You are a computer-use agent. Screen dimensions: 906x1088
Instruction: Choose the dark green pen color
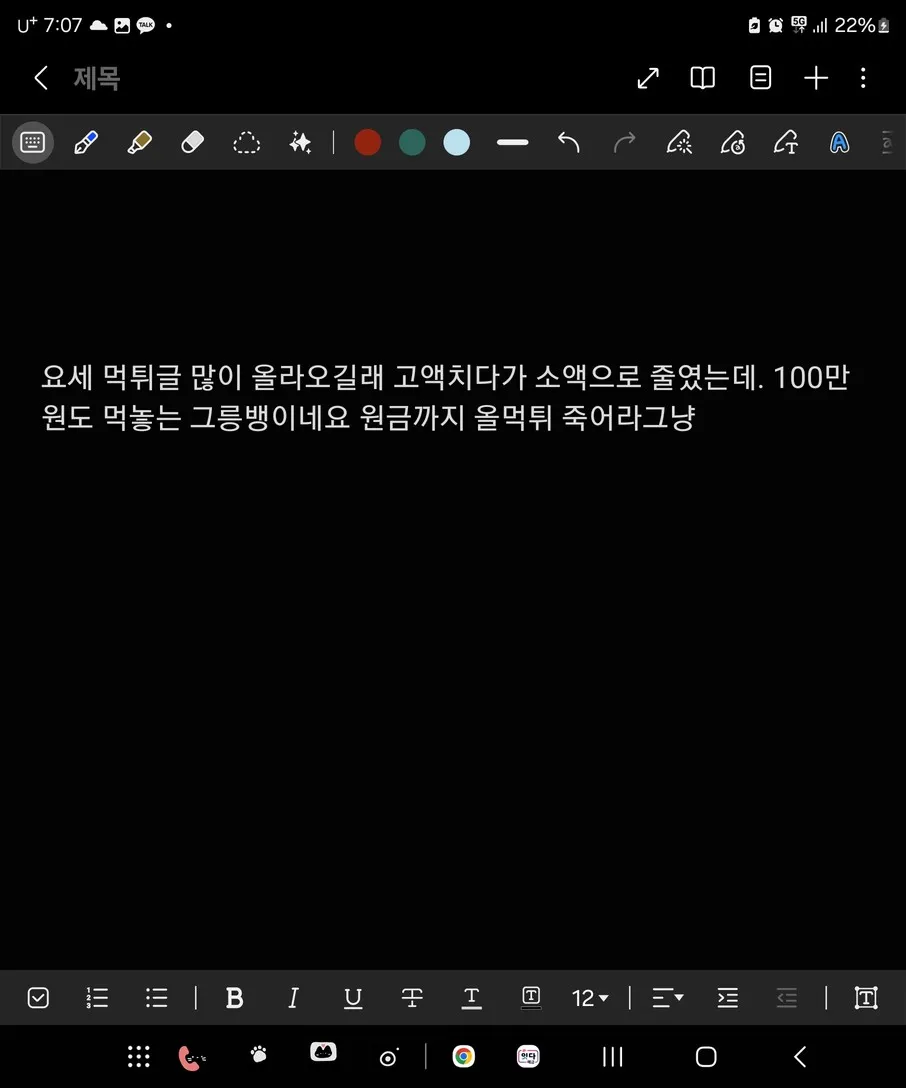pyautogui.click(x=412, y=142)
